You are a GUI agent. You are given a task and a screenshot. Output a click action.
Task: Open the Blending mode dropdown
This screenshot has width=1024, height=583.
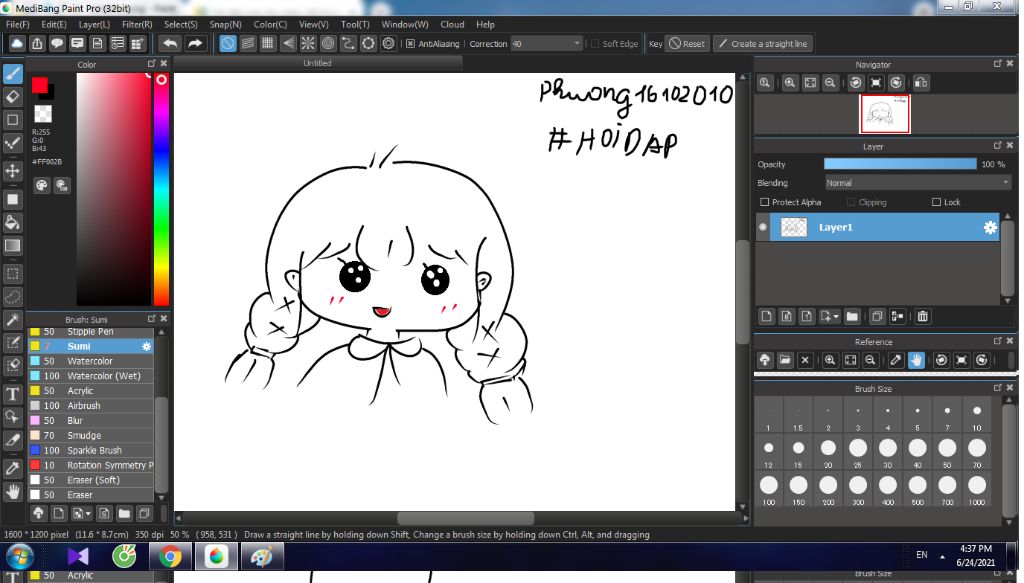pos(918,183)
